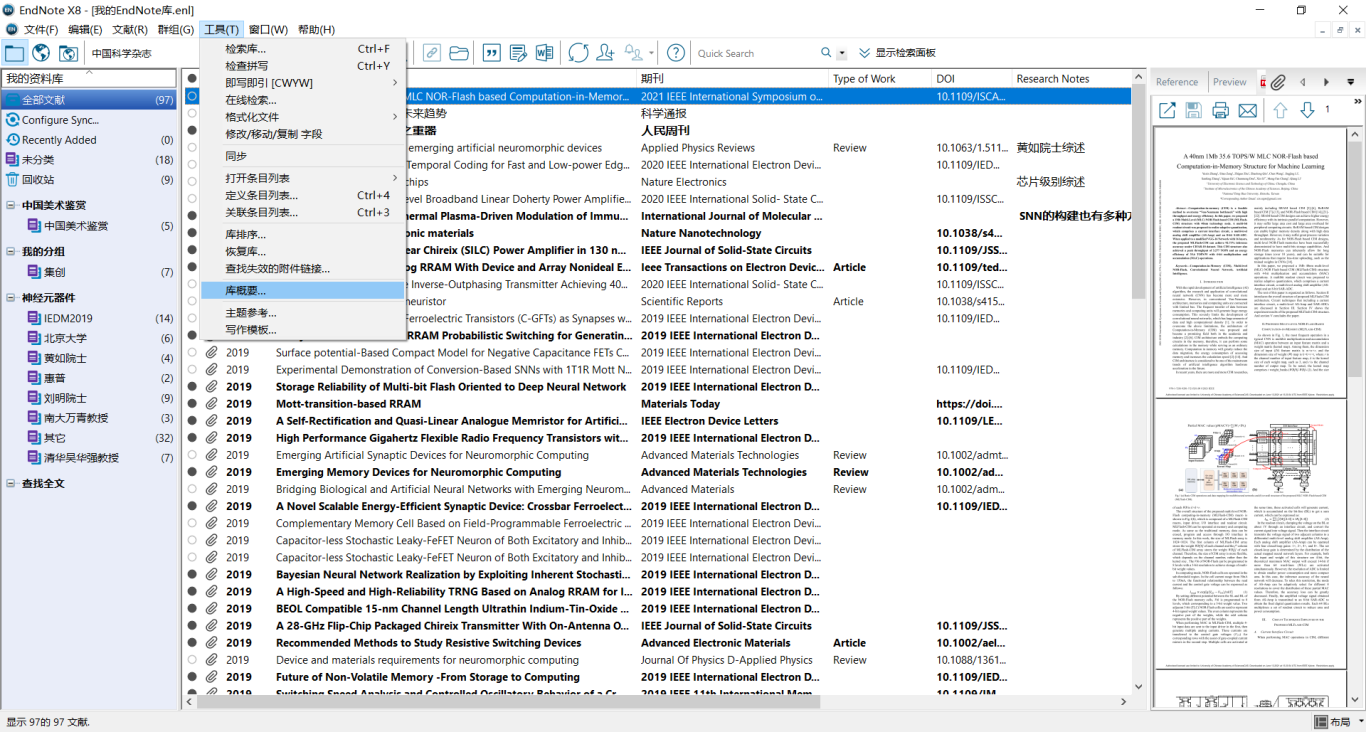Open PDF in external viewer icon

1167,110
